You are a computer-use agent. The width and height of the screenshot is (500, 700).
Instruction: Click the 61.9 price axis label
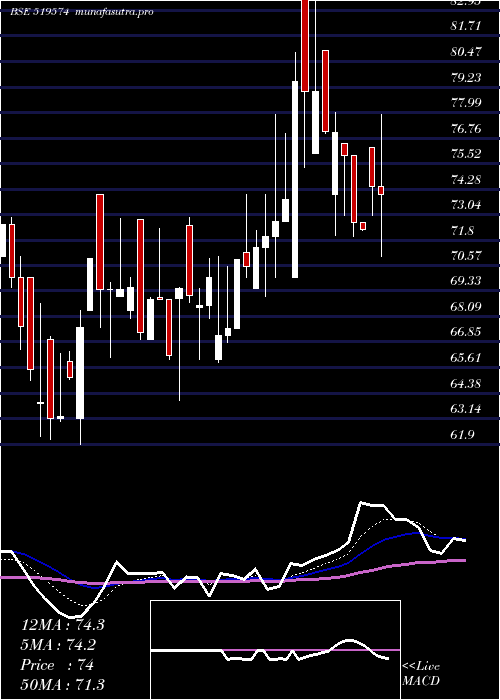click(x=462, y=435)
